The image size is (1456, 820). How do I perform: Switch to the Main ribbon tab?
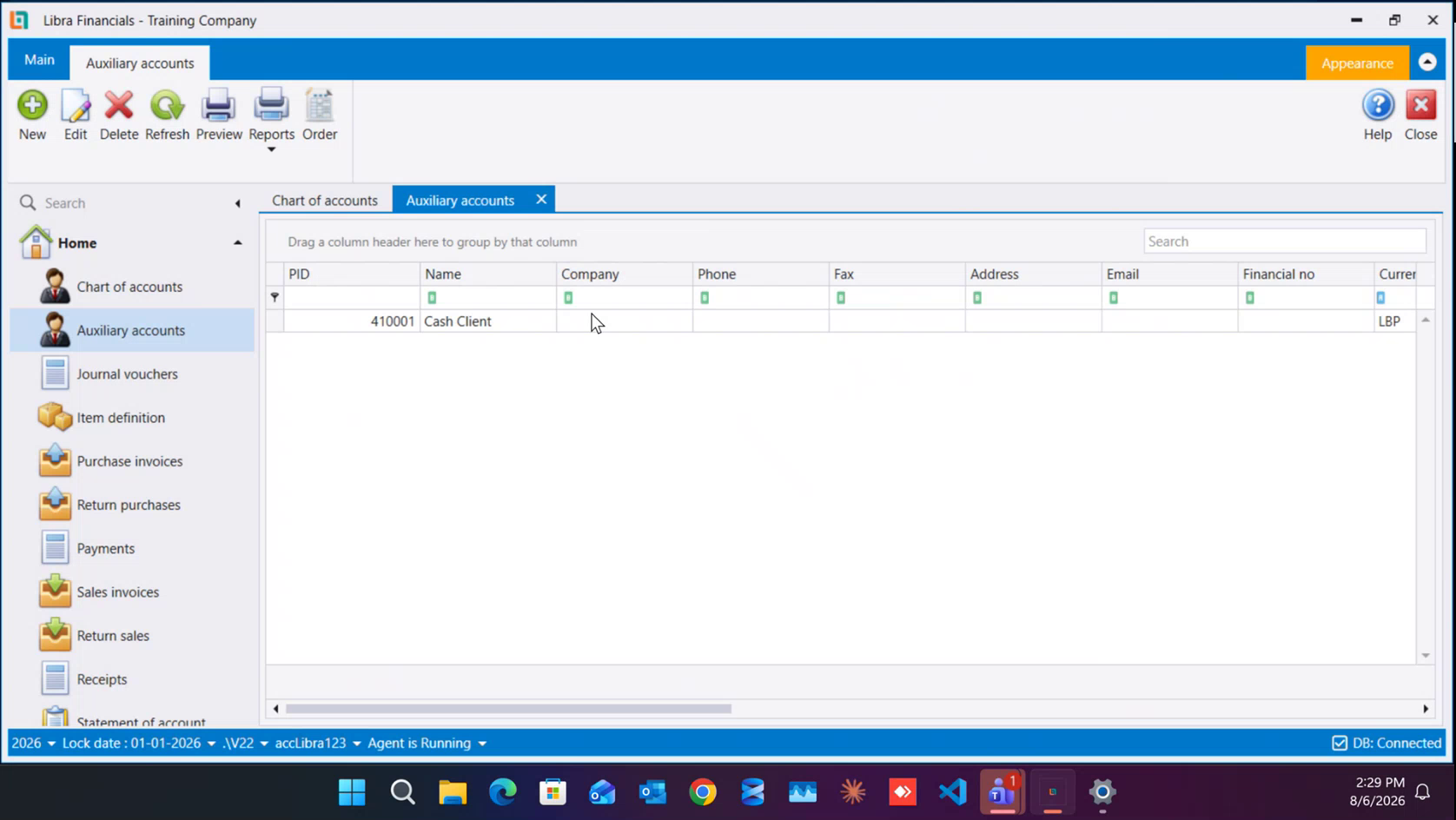point(39,60)
